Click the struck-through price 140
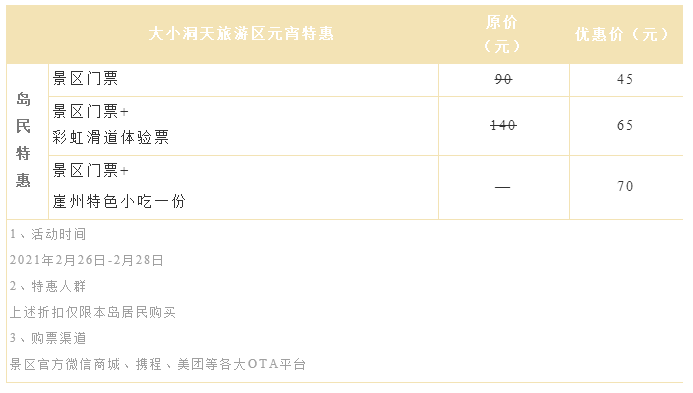This screenshot has width=693, height=393. tap(503, 126)
